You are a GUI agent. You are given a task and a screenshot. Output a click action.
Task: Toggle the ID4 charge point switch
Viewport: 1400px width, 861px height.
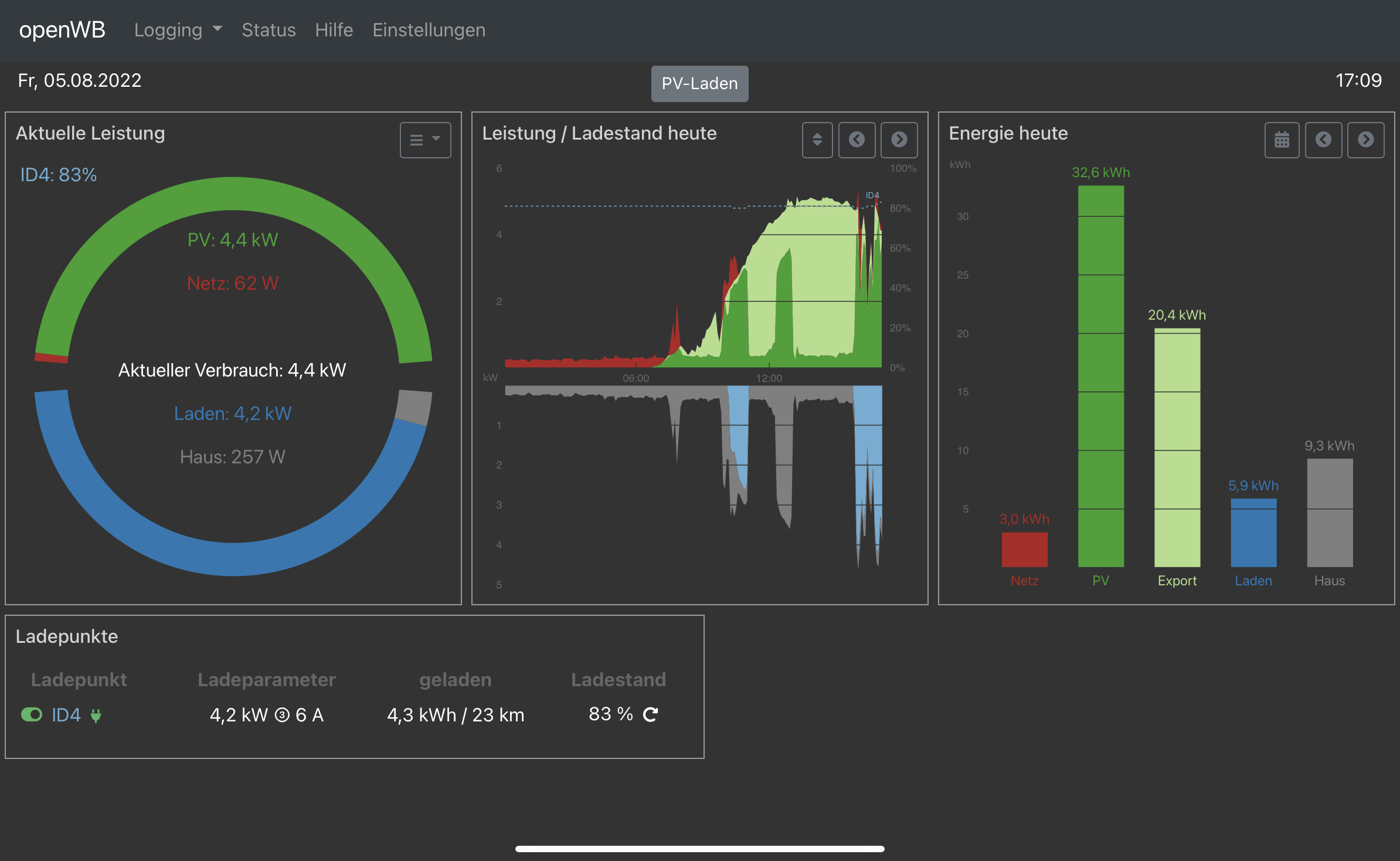tap(32, 714)
